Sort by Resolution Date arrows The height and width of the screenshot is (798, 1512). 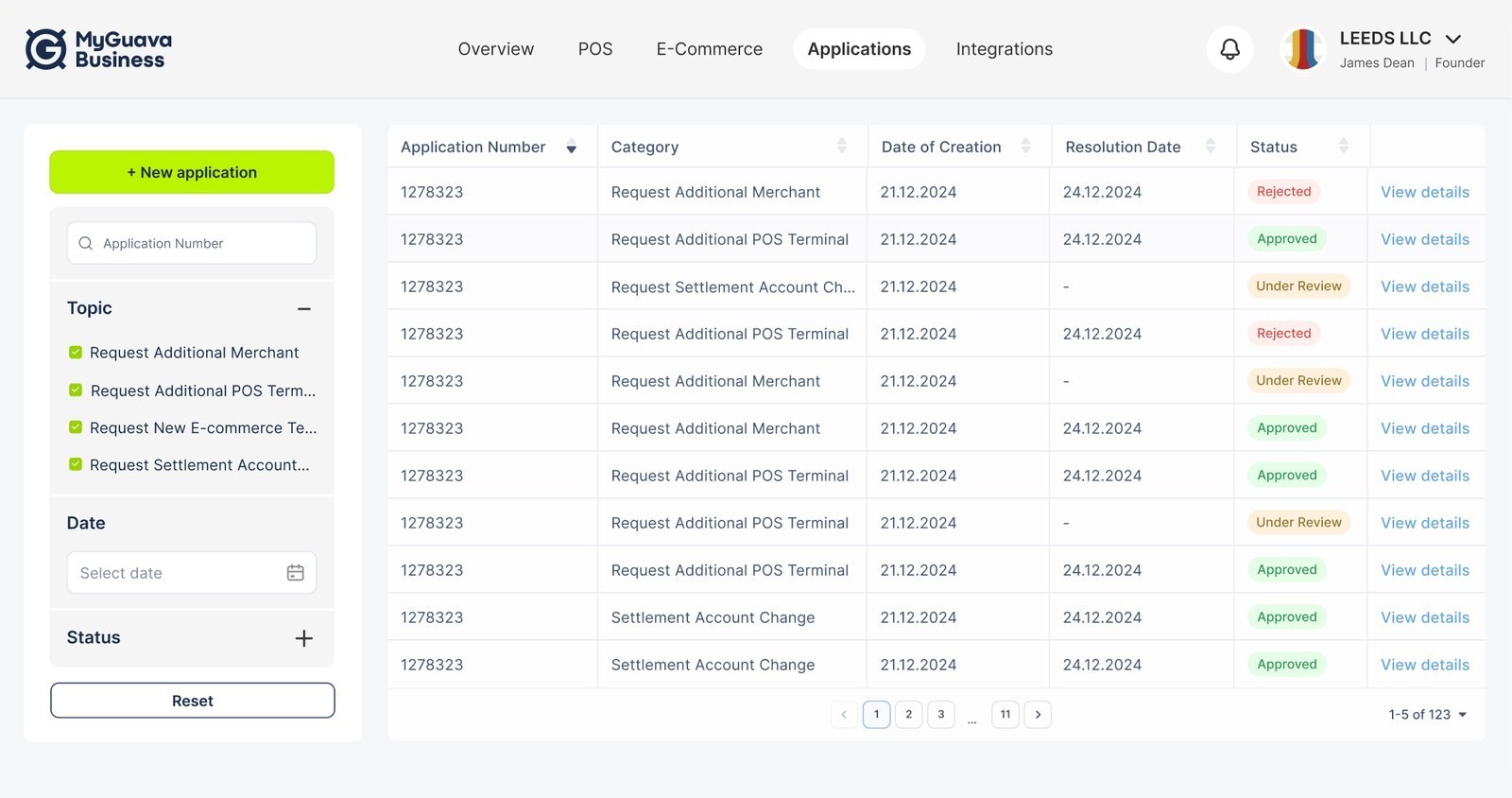(1211, 147)
